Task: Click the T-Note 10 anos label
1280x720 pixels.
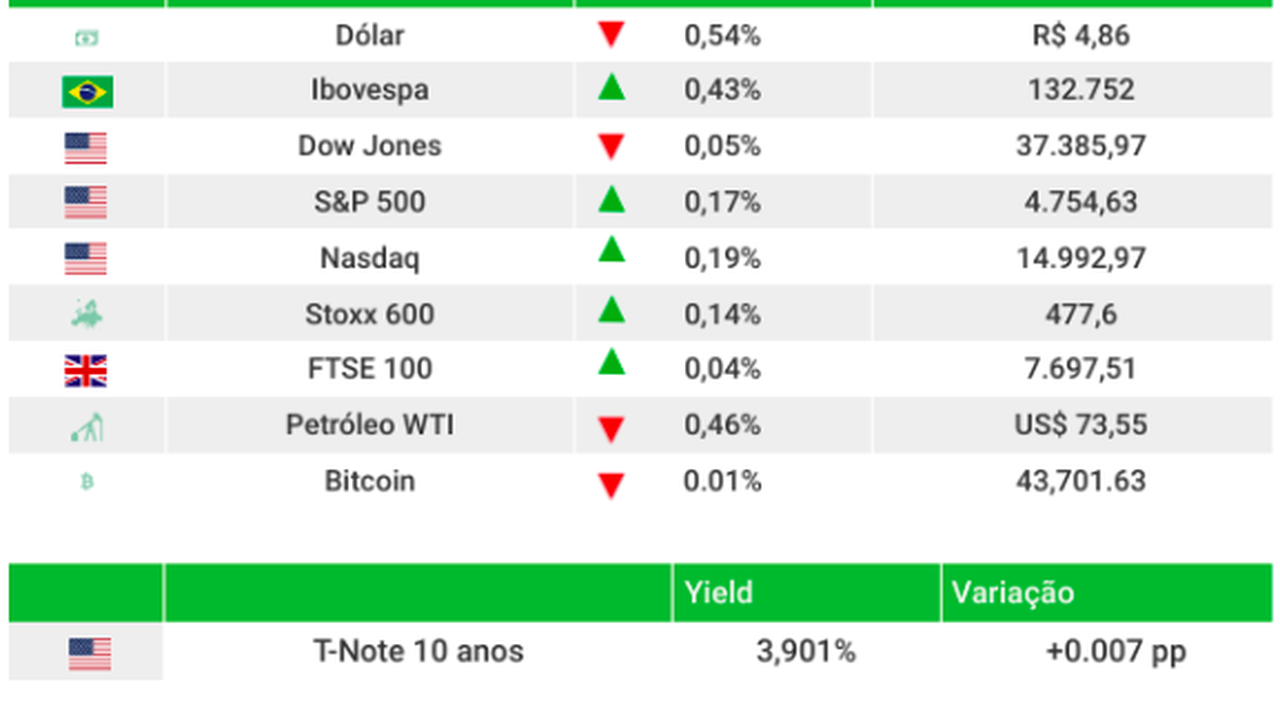Action: [418, 651]
